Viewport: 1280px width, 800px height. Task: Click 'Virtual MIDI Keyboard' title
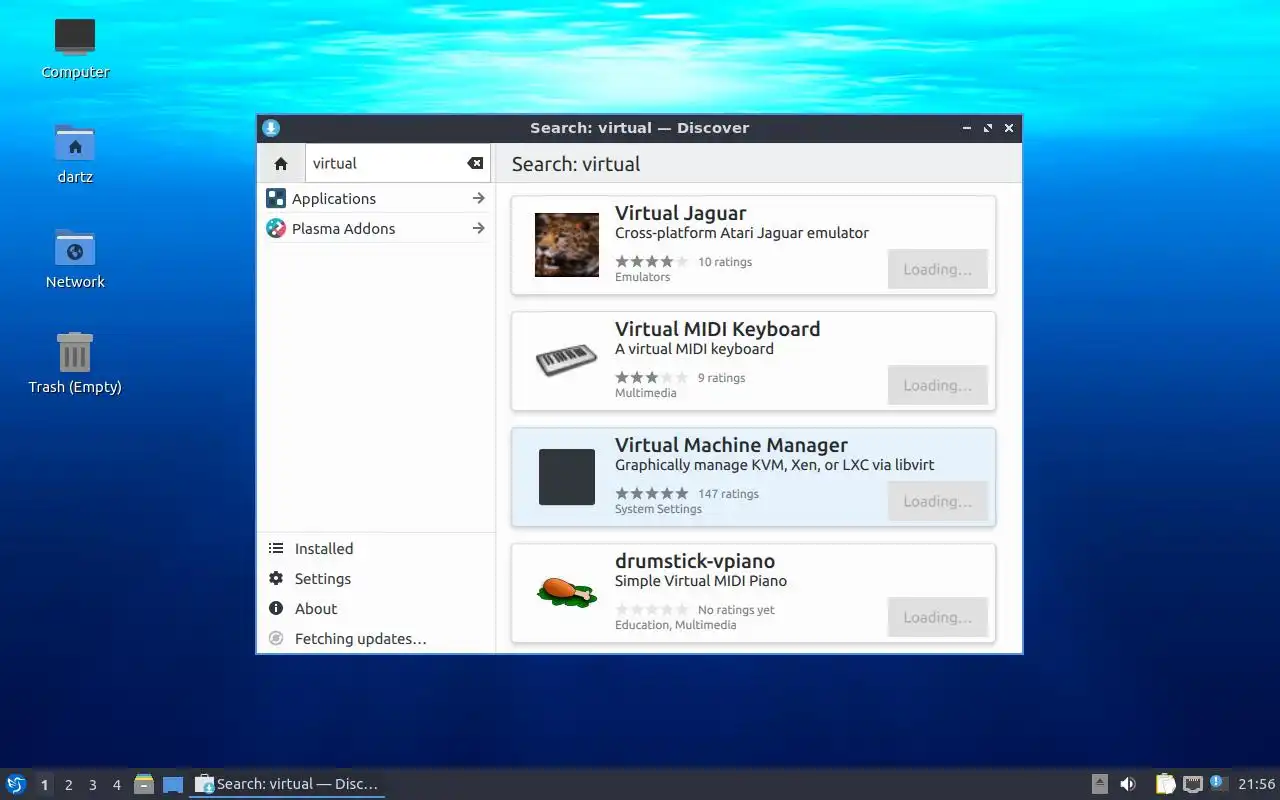tap(717, 329)
